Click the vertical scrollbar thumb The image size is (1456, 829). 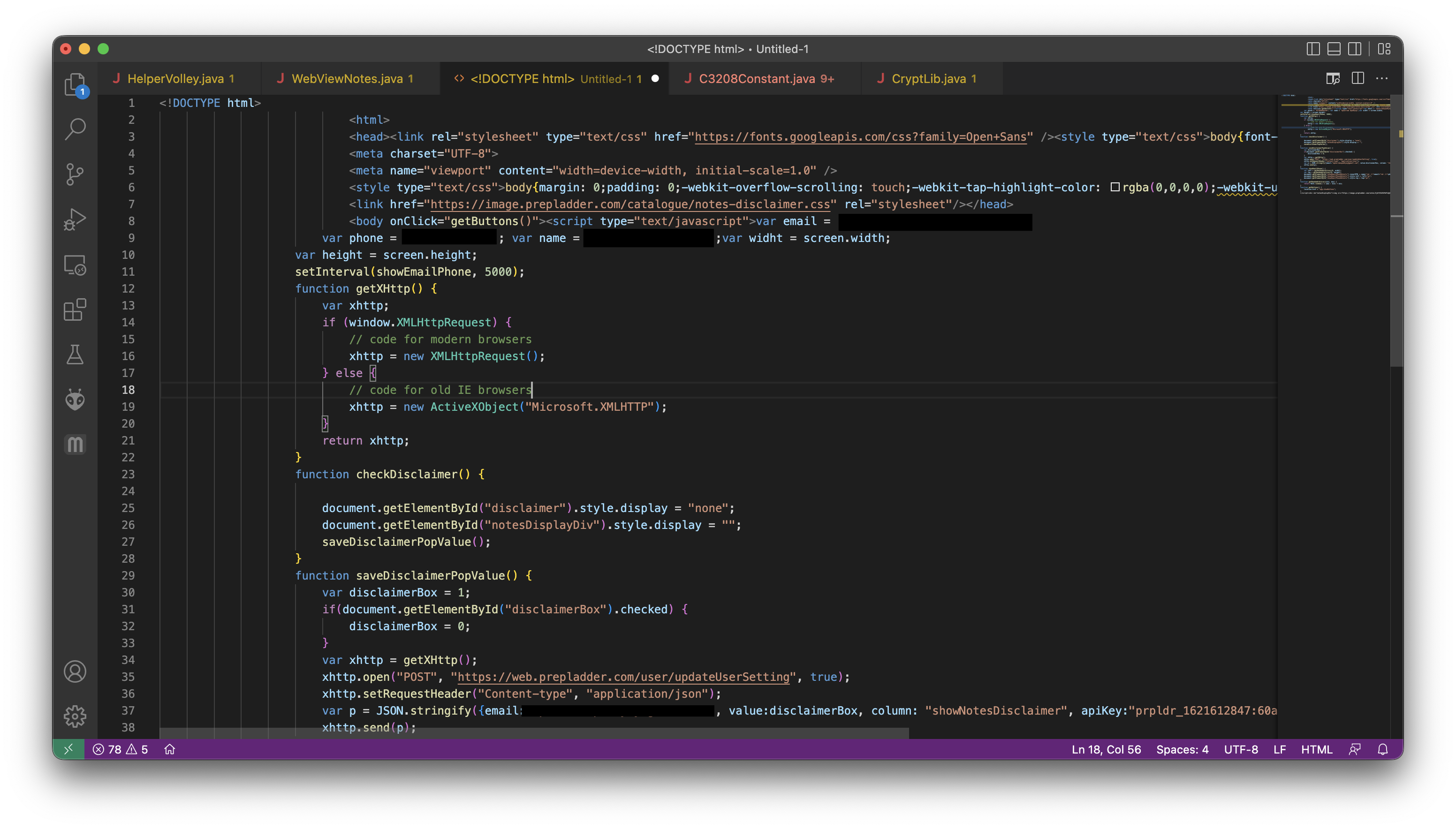tap(1396, 231)
